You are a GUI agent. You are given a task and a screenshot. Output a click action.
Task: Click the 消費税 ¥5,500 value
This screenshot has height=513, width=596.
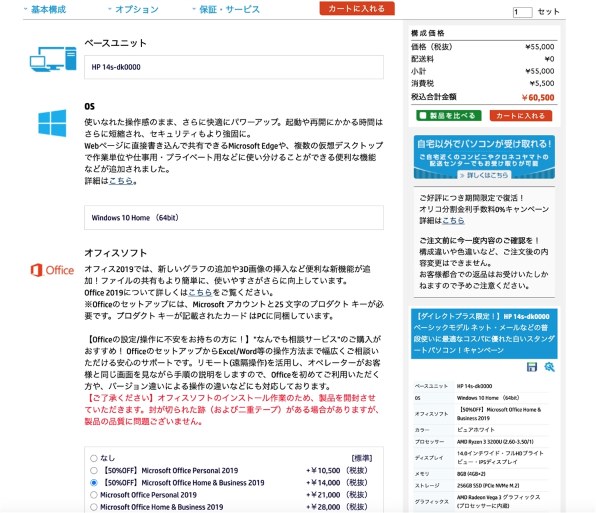point(542,83)
